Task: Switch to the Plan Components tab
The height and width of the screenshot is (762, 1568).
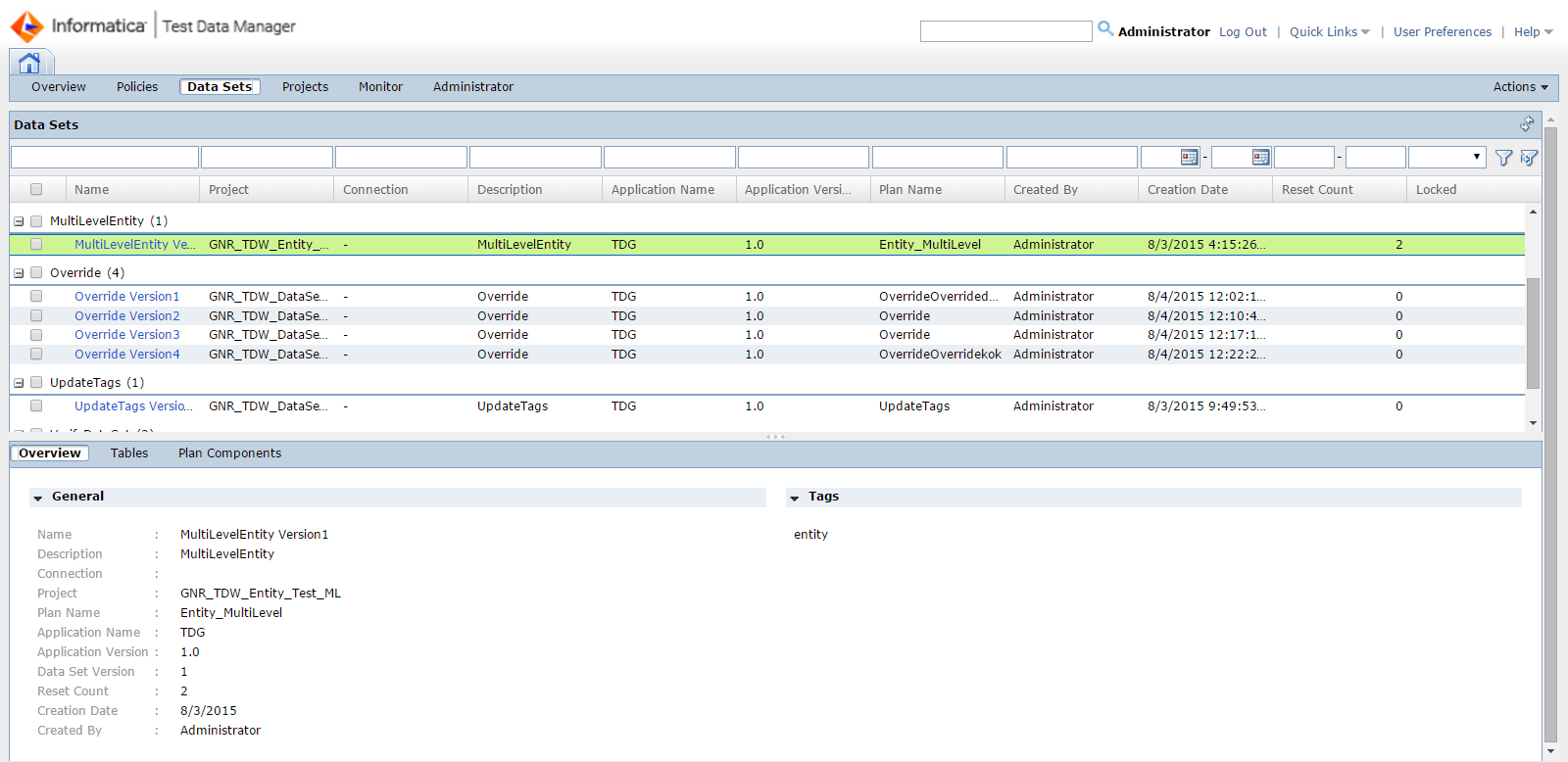Action: point(229,453)
